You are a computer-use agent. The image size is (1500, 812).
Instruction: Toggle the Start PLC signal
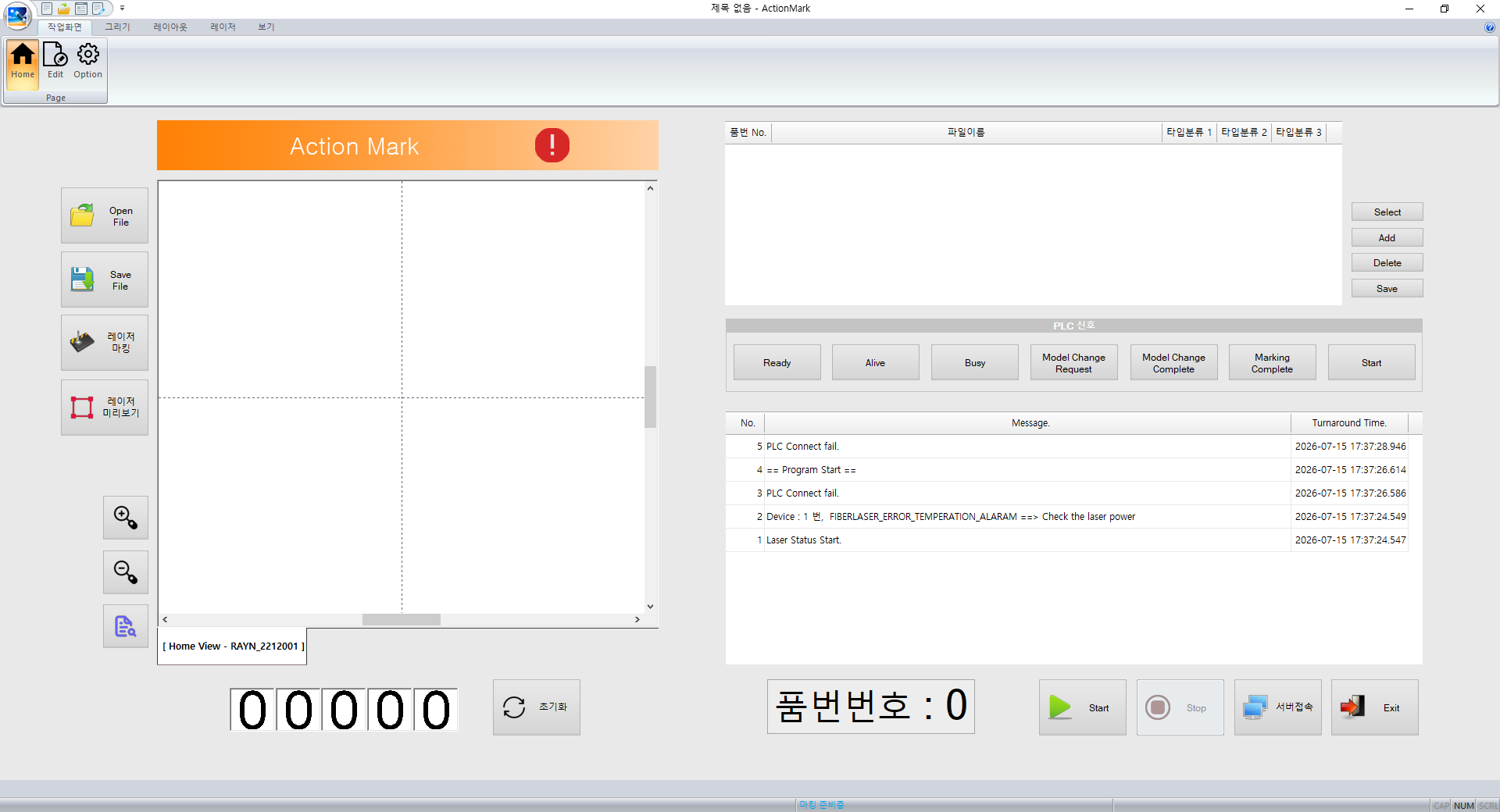pos(1372,363)
